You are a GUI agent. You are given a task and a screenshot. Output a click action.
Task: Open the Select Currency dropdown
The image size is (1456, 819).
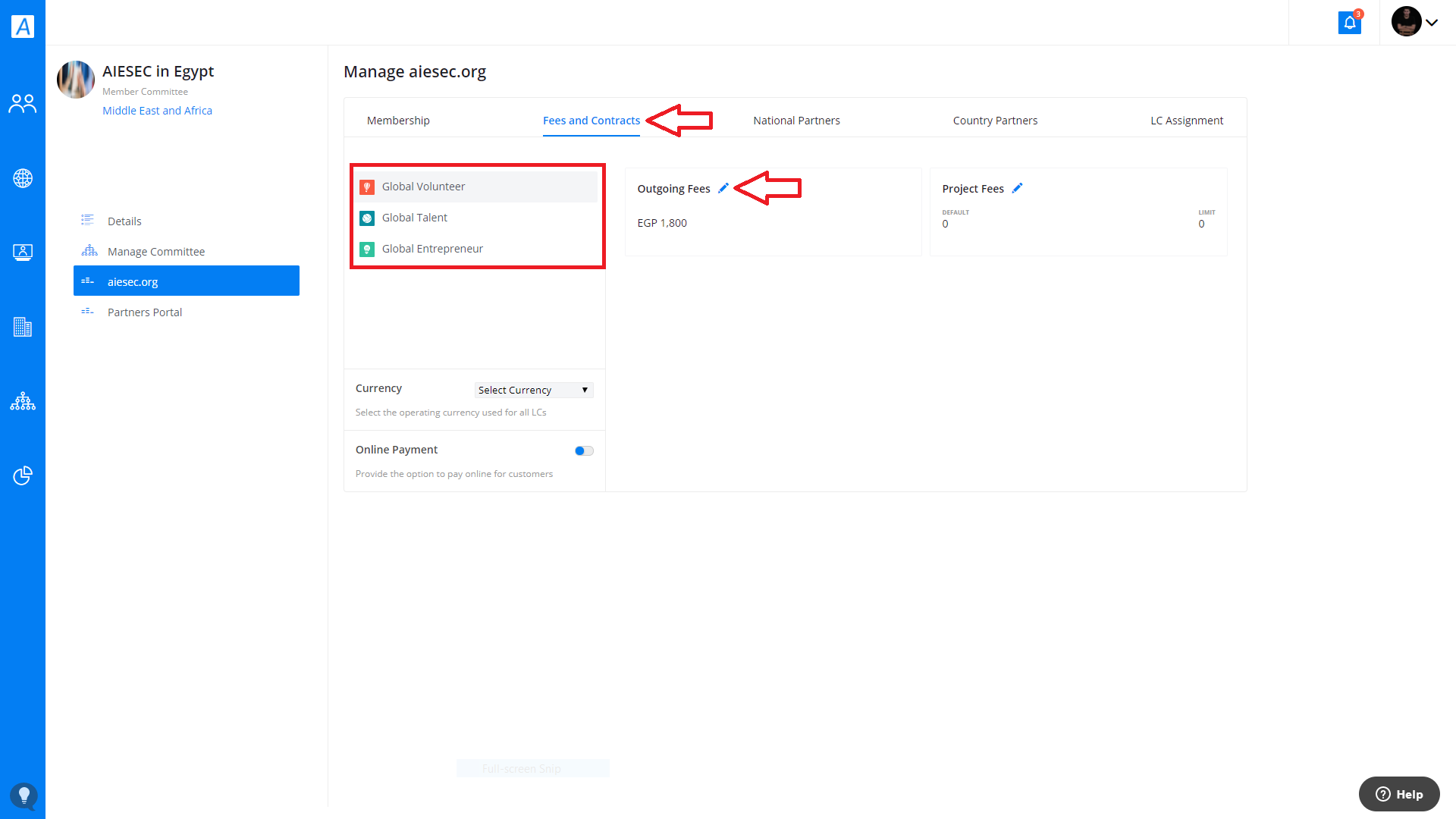click(x=534, y=390)
